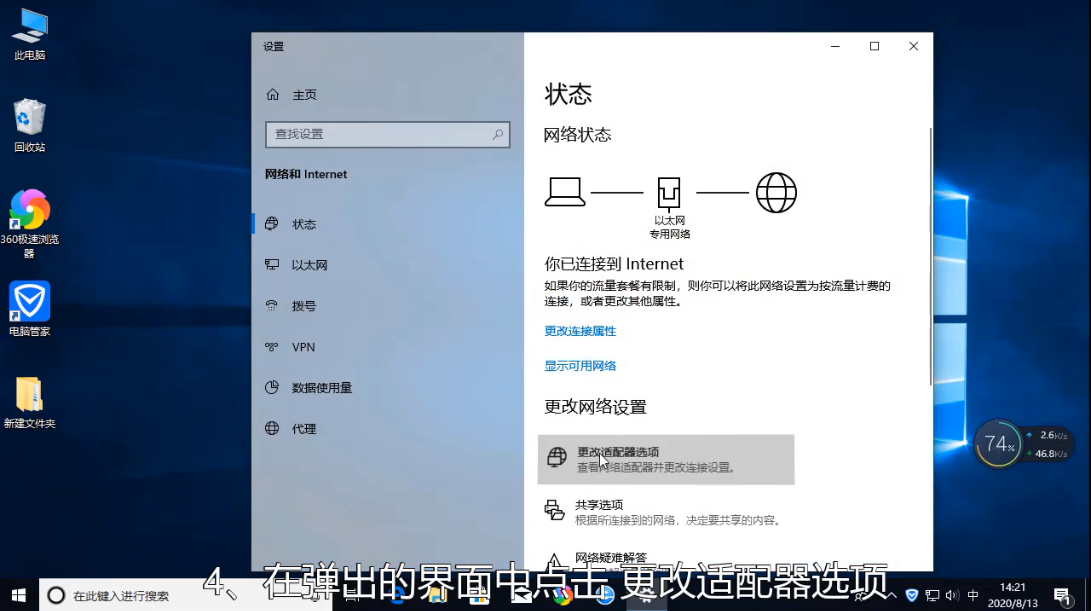Screen dimensions: 1091x611
Task: Click the printer icon beside 共享选项
Action: (x=555, y=510)
